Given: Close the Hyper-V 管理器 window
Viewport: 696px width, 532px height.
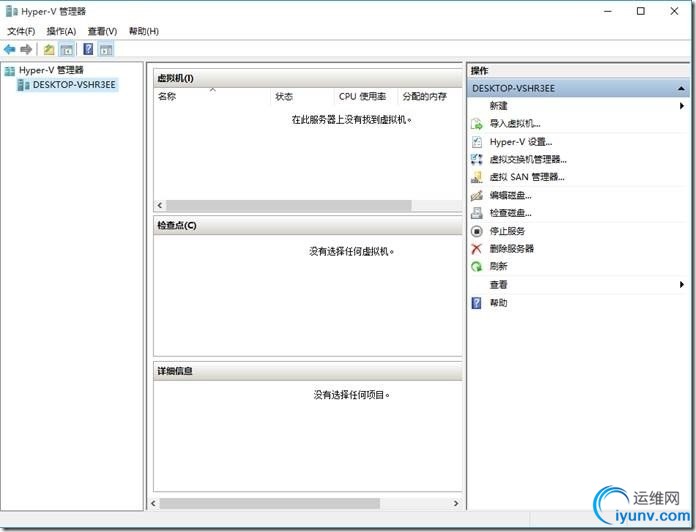Looking at the screenshot, I should tap(674, 11).
